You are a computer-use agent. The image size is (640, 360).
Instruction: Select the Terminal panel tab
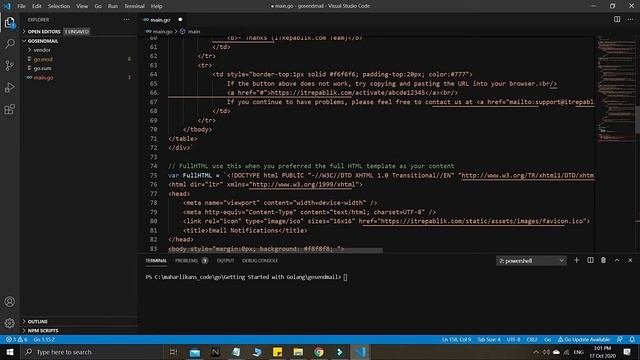pyautogui.click(x=156, y=260)
